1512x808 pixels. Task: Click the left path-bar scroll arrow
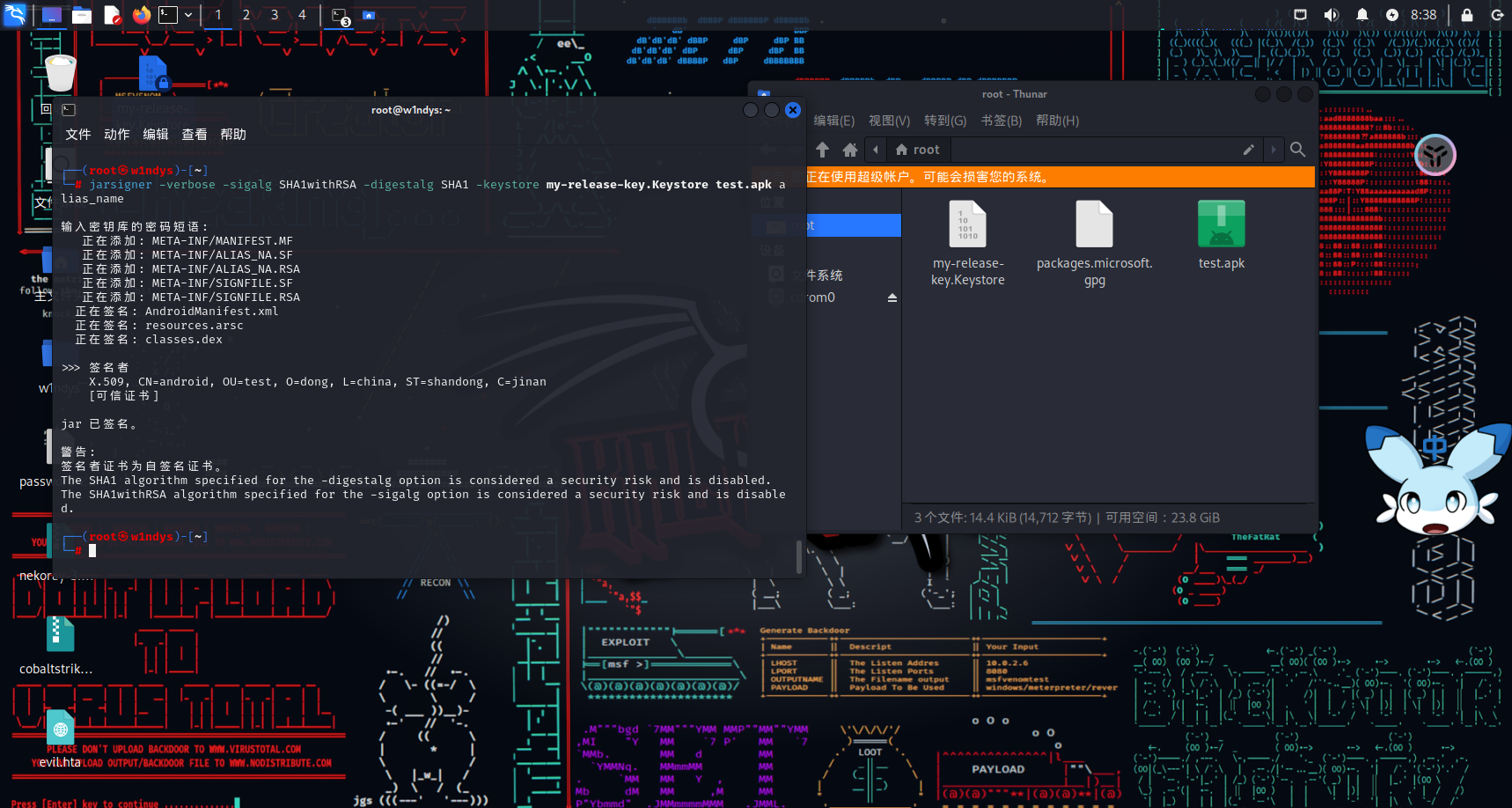coord(876,150)
